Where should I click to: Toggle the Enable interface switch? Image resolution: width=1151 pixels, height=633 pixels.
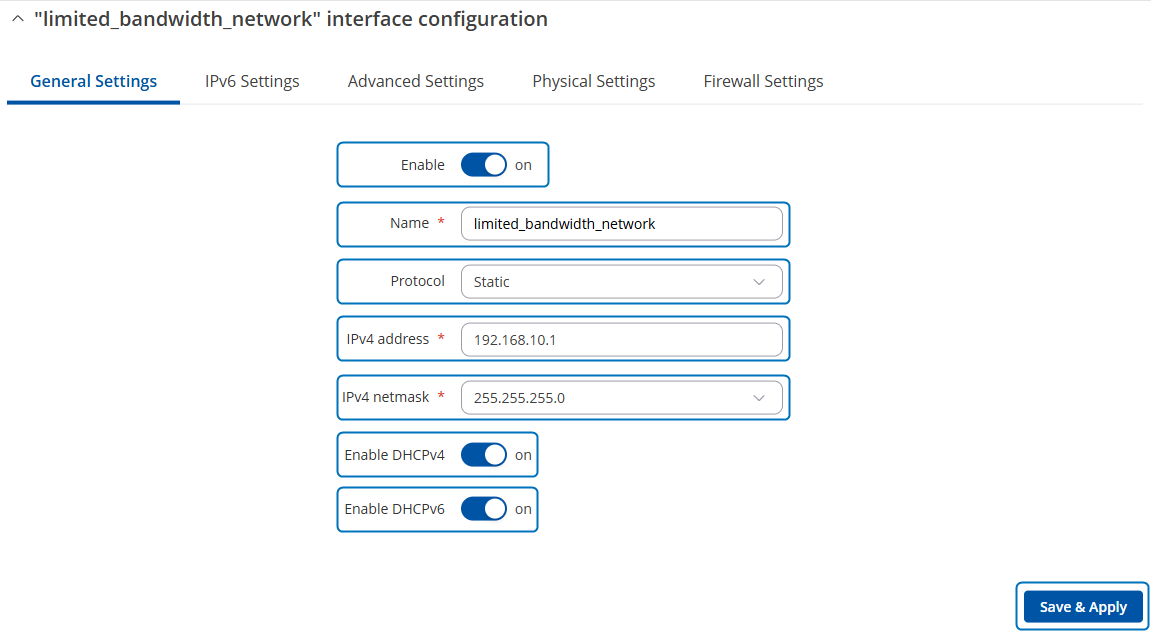tap(484, 165)
